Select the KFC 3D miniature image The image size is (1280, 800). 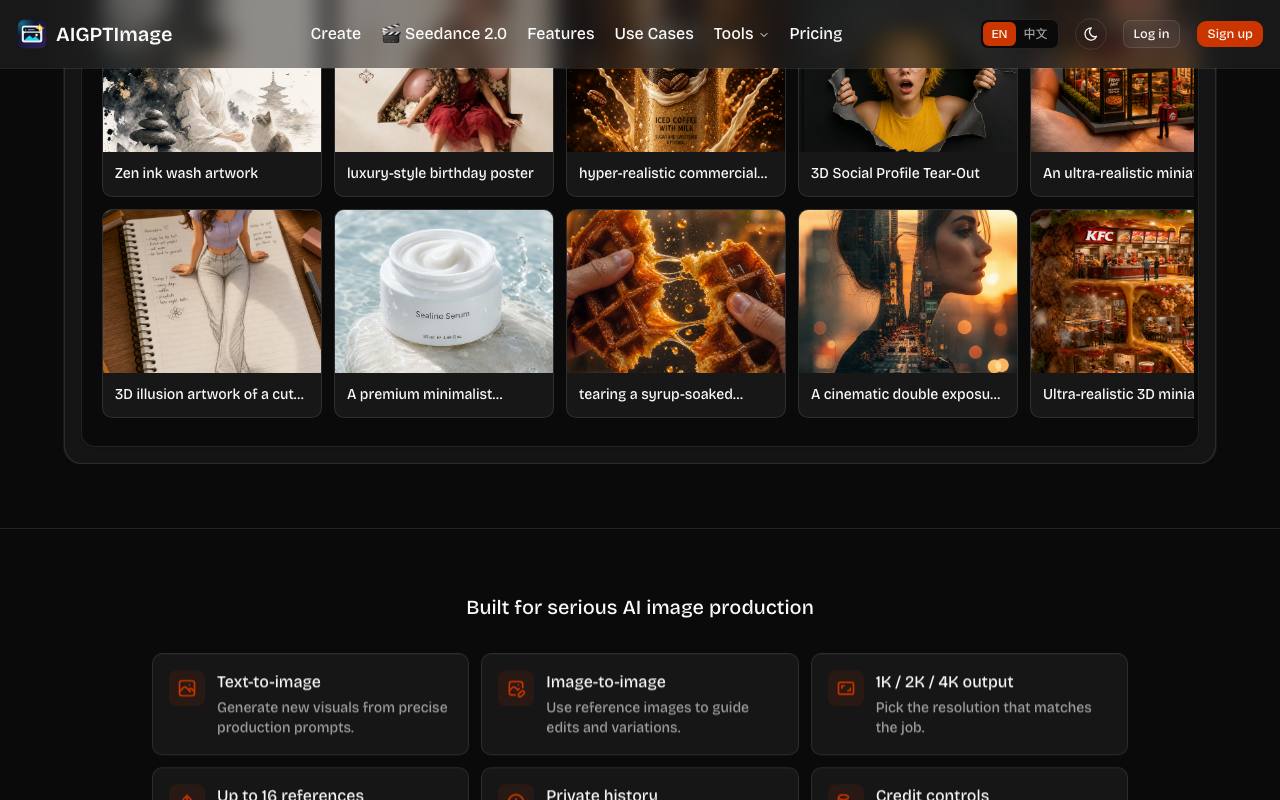point(1112,291)
